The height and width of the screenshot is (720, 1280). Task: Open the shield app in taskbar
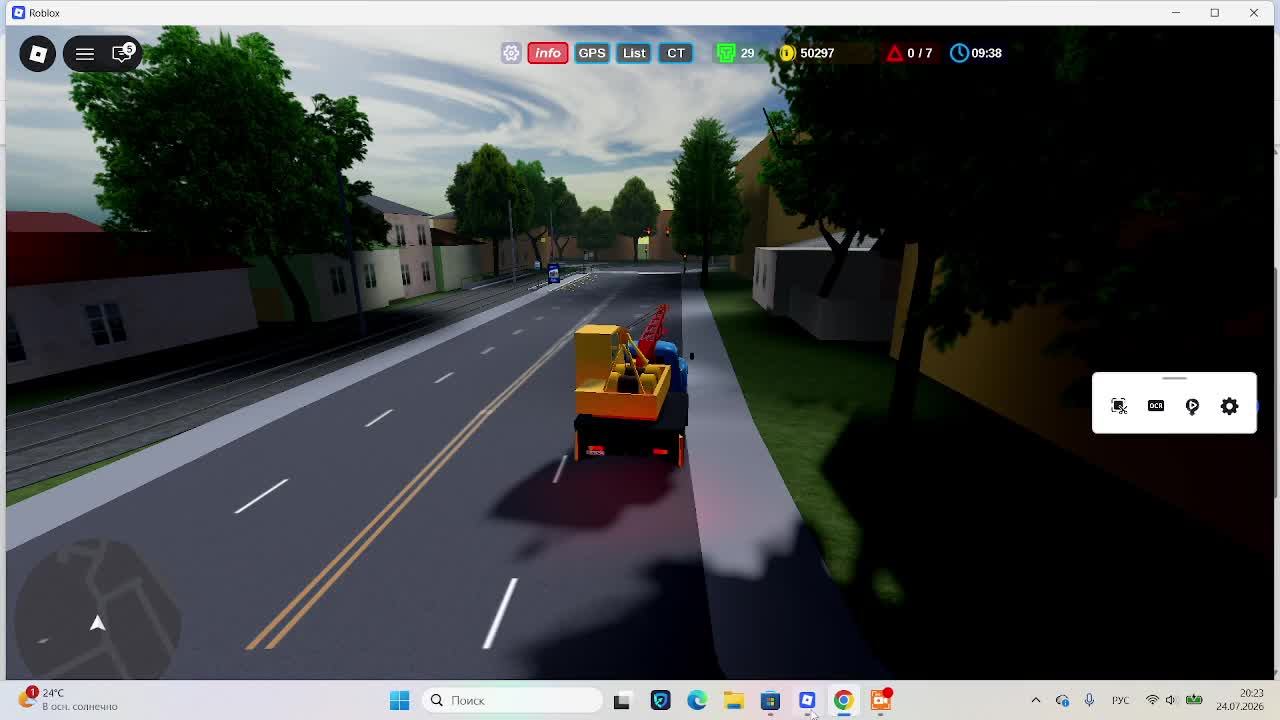click(x=660, y=701)
